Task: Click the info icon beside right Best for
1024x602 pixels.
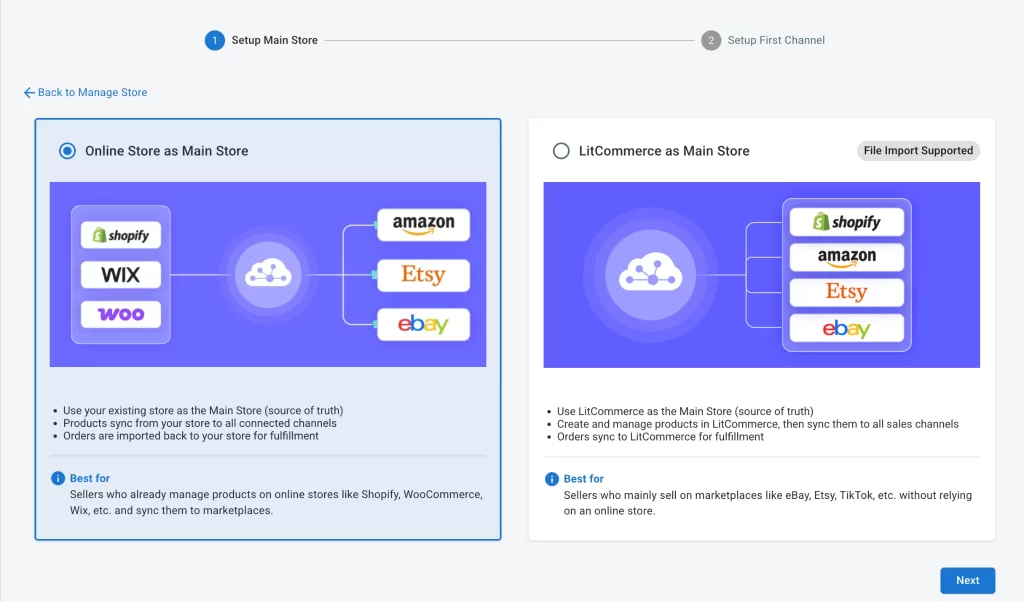Action: click(x=552, y=479)
